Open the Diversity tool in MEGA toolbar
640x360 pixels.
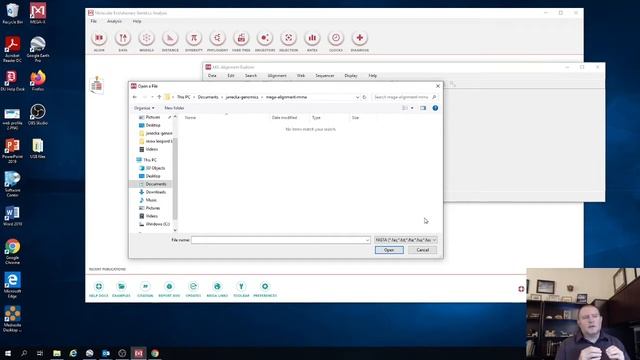[x=194, y=41]
